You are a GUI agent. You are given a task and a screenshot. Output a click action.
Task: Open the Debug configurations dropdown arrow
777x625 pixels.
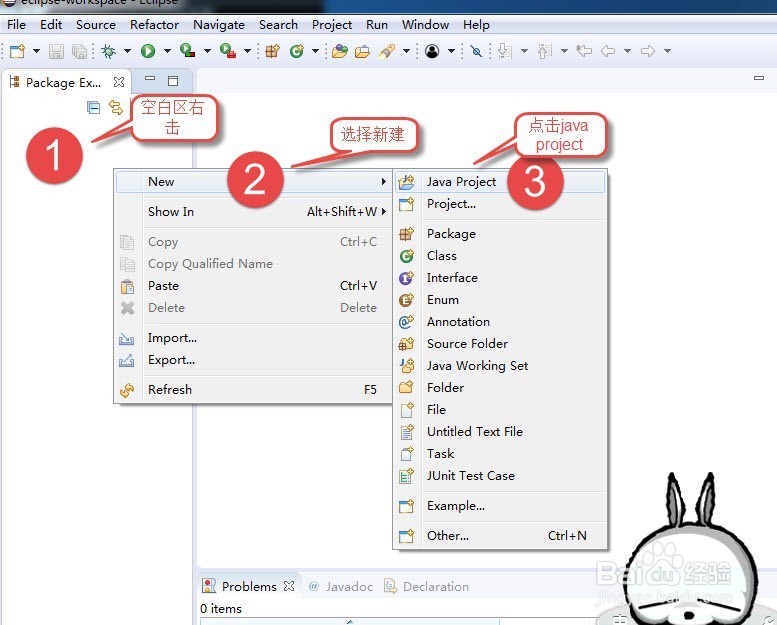click(127, 51)
